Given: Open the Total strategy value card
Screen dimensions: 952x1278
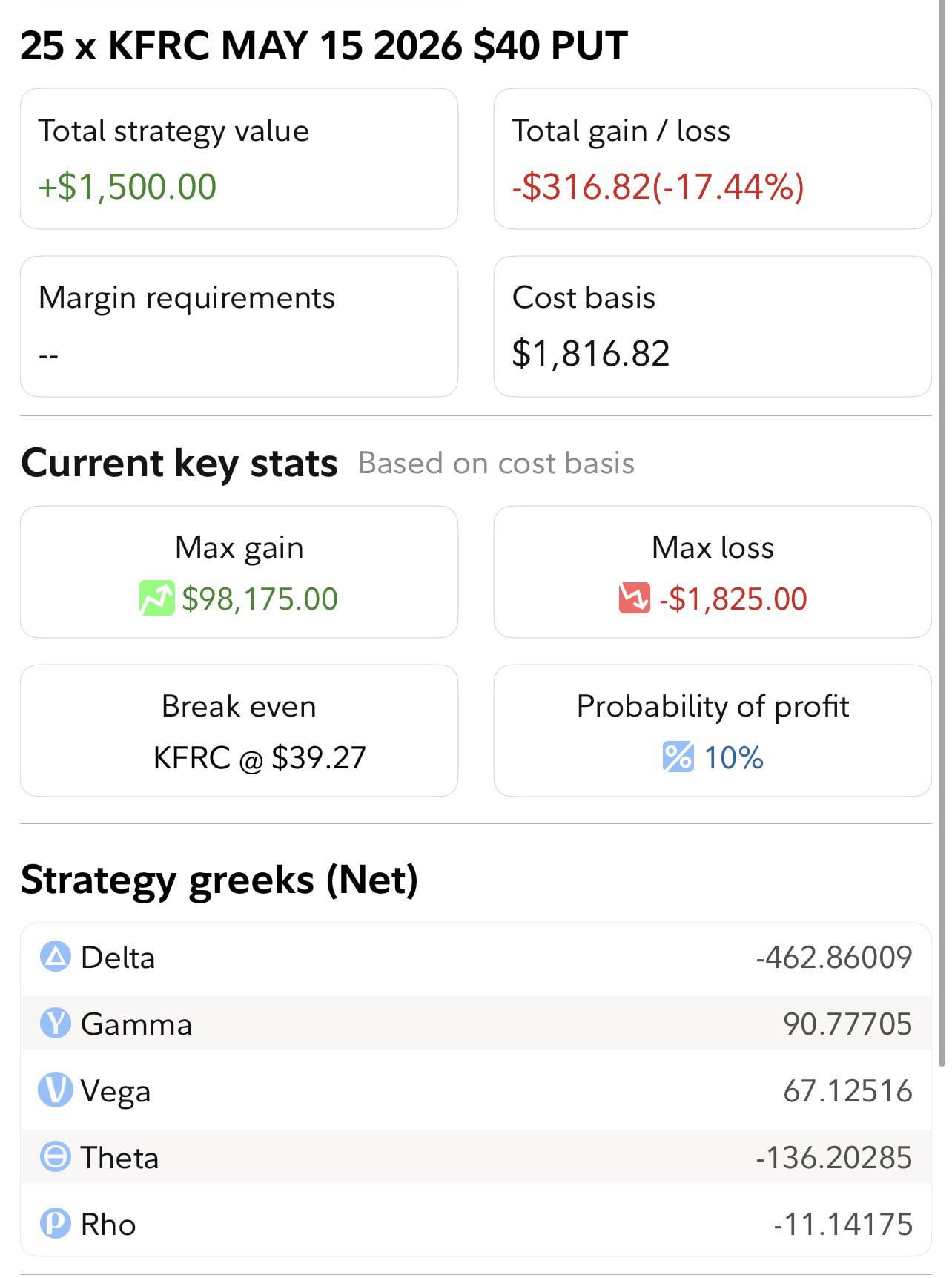Looking at the screenshot, I should (x=239, y=159).
